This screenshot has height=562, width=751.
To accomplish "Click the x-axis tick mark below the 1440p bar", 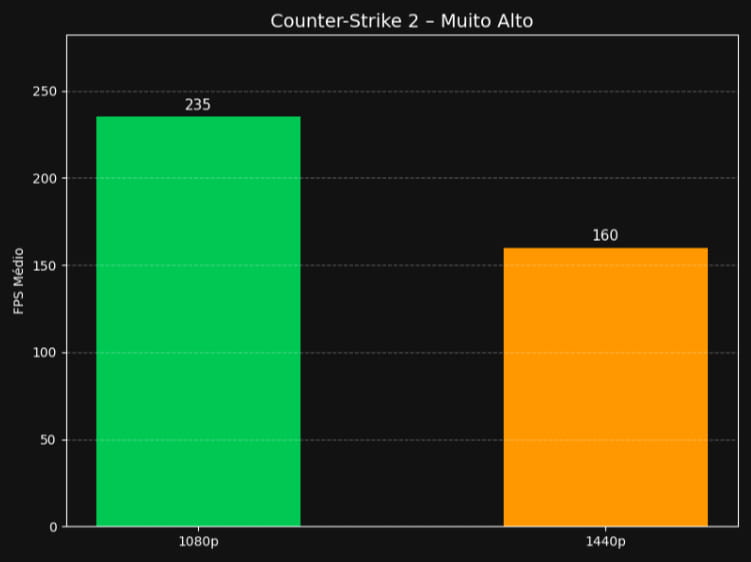I will pos(605,529).
